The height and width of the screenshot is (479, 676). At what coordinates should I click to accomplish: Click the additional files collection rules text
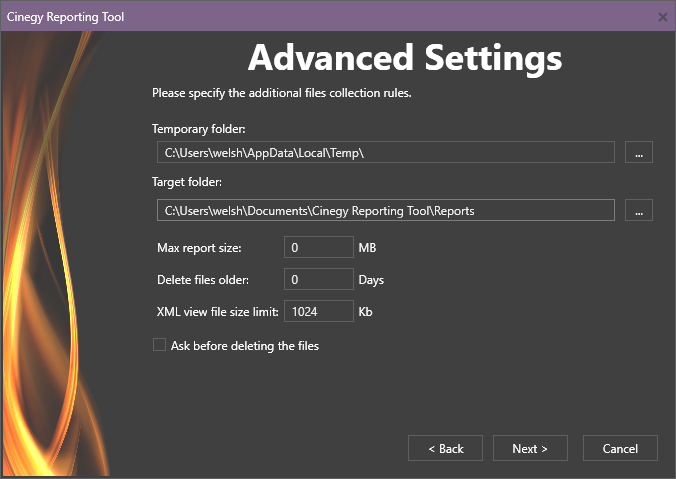tap(282, 93)
